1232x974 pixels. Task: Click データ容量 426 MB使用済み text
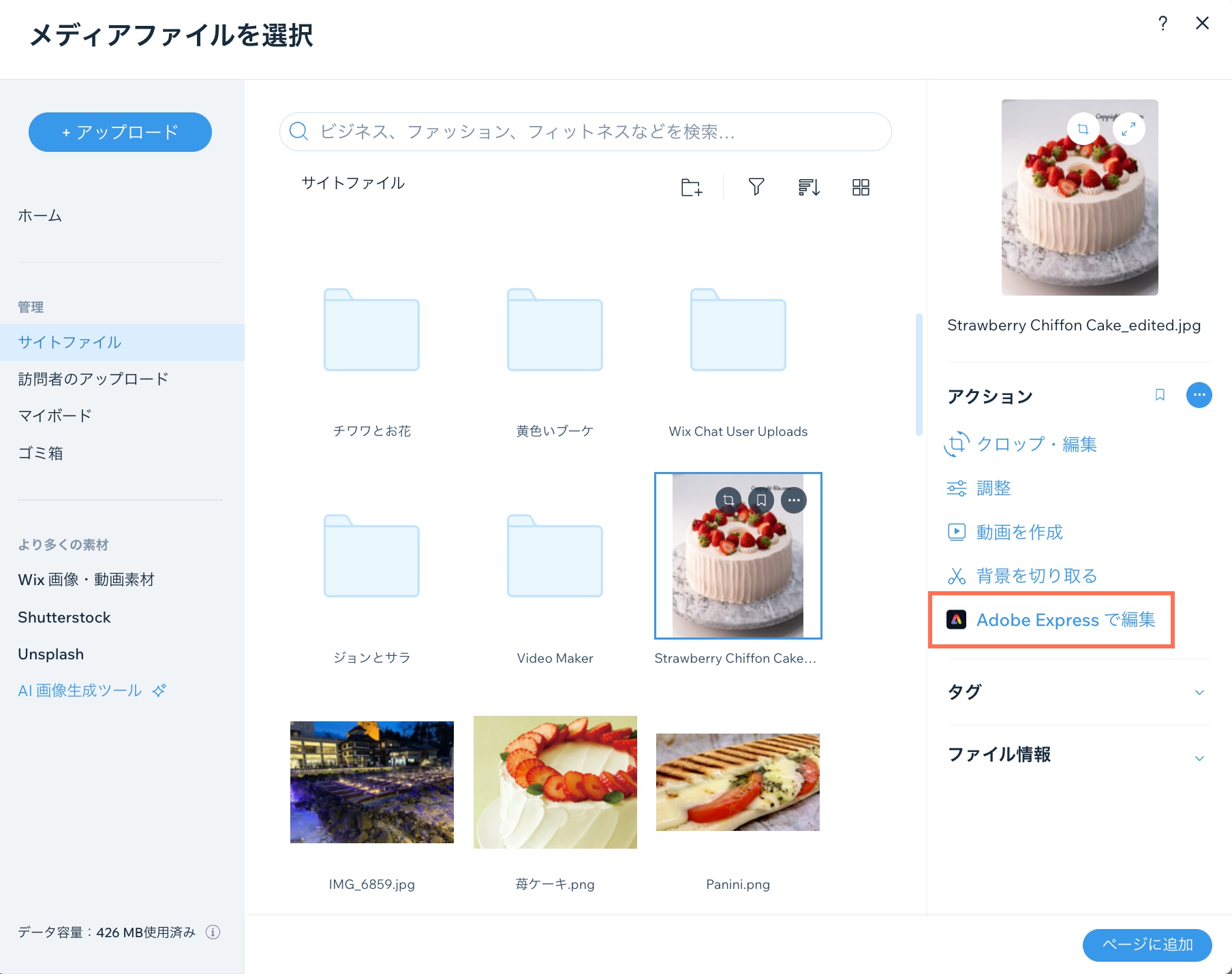(x=106, y=932)
